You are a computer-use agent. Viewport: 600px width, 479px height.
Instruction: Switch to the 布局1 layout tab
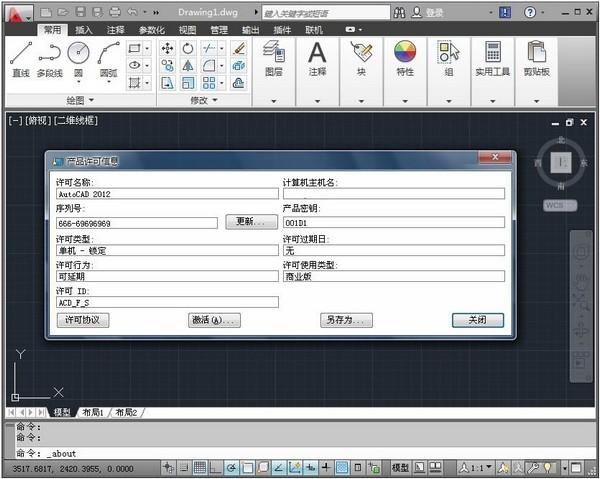92,412
